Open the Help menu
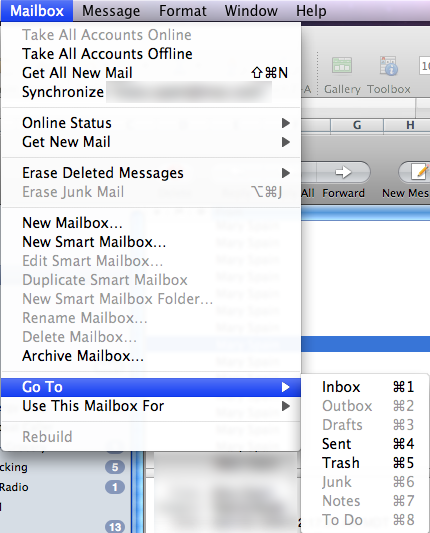Screen dimensions: 430x533 (311, 11)
